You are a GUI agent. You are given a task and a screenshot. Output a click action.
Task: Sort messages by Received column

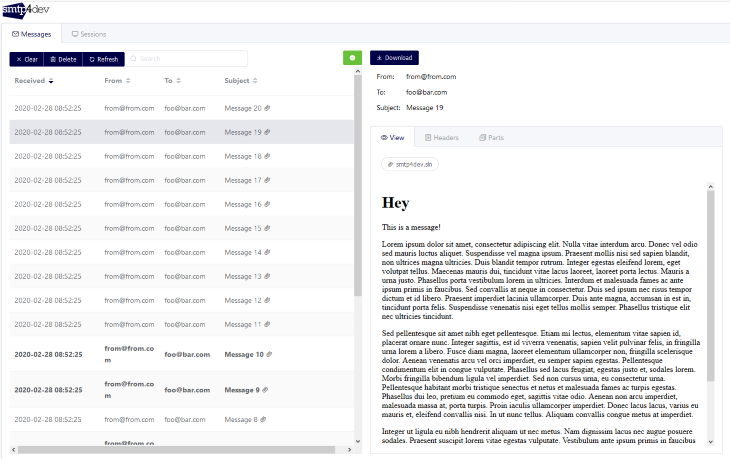[x=34, y=81]
